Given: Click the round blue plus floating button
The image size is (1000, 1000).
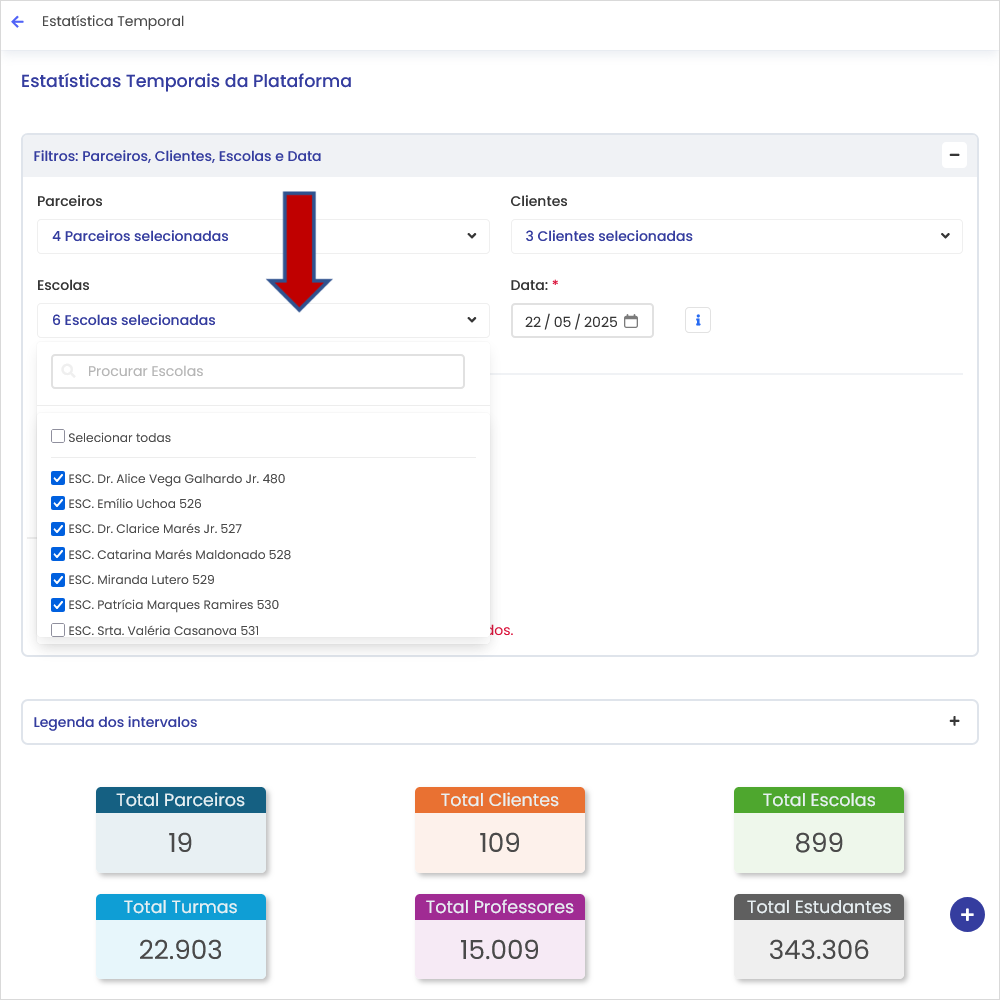Looking at the screenshot, I should 967,915.
